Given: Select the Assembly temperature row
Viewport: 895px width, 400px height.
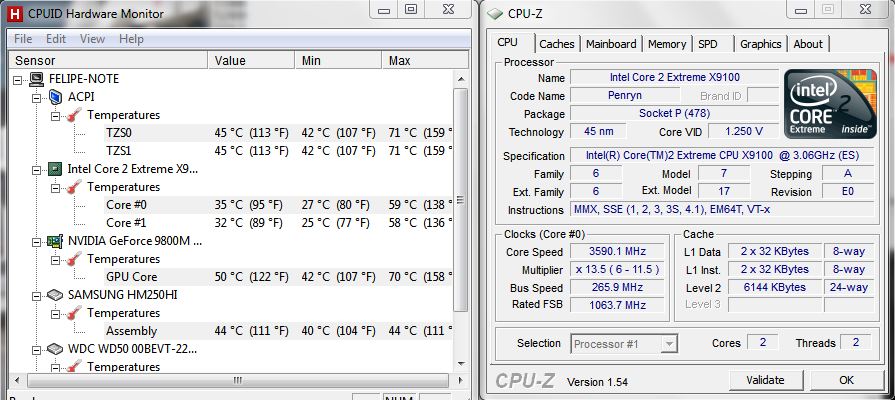Looking at the screenshot, I should pyautogui.click(x=279, y=331).
